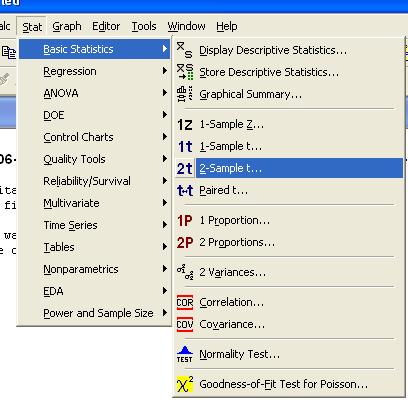Expand the Regression submenu arrow
The width and height of the screenshot is (408, 409).
(165, 71)
